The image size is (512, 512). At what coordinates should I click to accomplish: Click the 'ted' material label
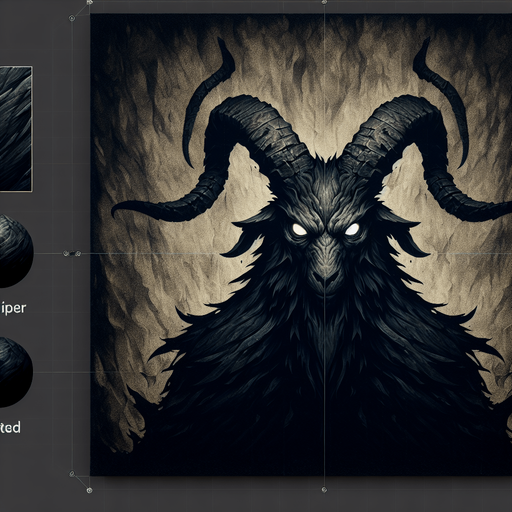[x=10, y=427]
